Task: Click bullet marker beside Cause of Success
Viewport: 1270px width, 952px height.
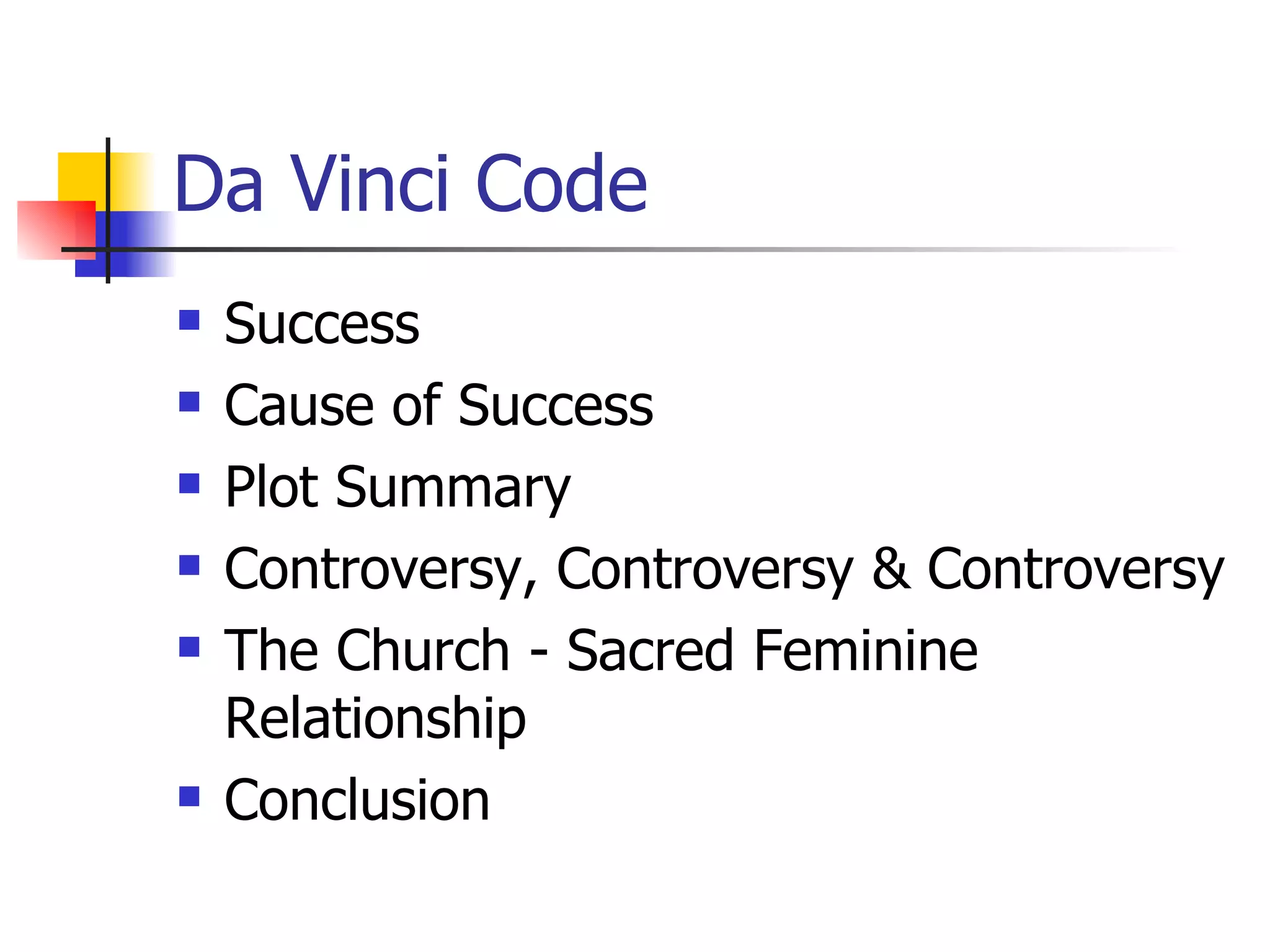Action: 189,402
